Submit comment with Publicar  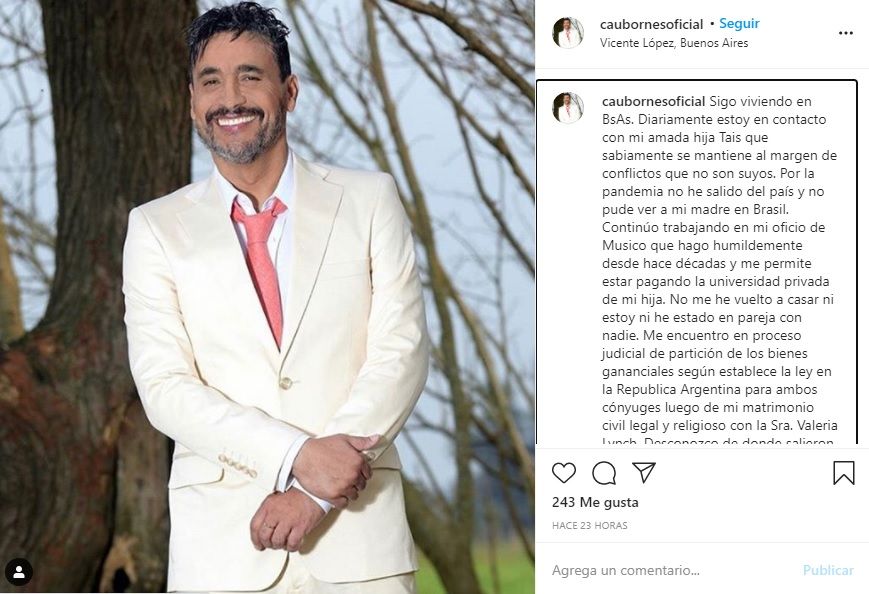tap(828, 570)
